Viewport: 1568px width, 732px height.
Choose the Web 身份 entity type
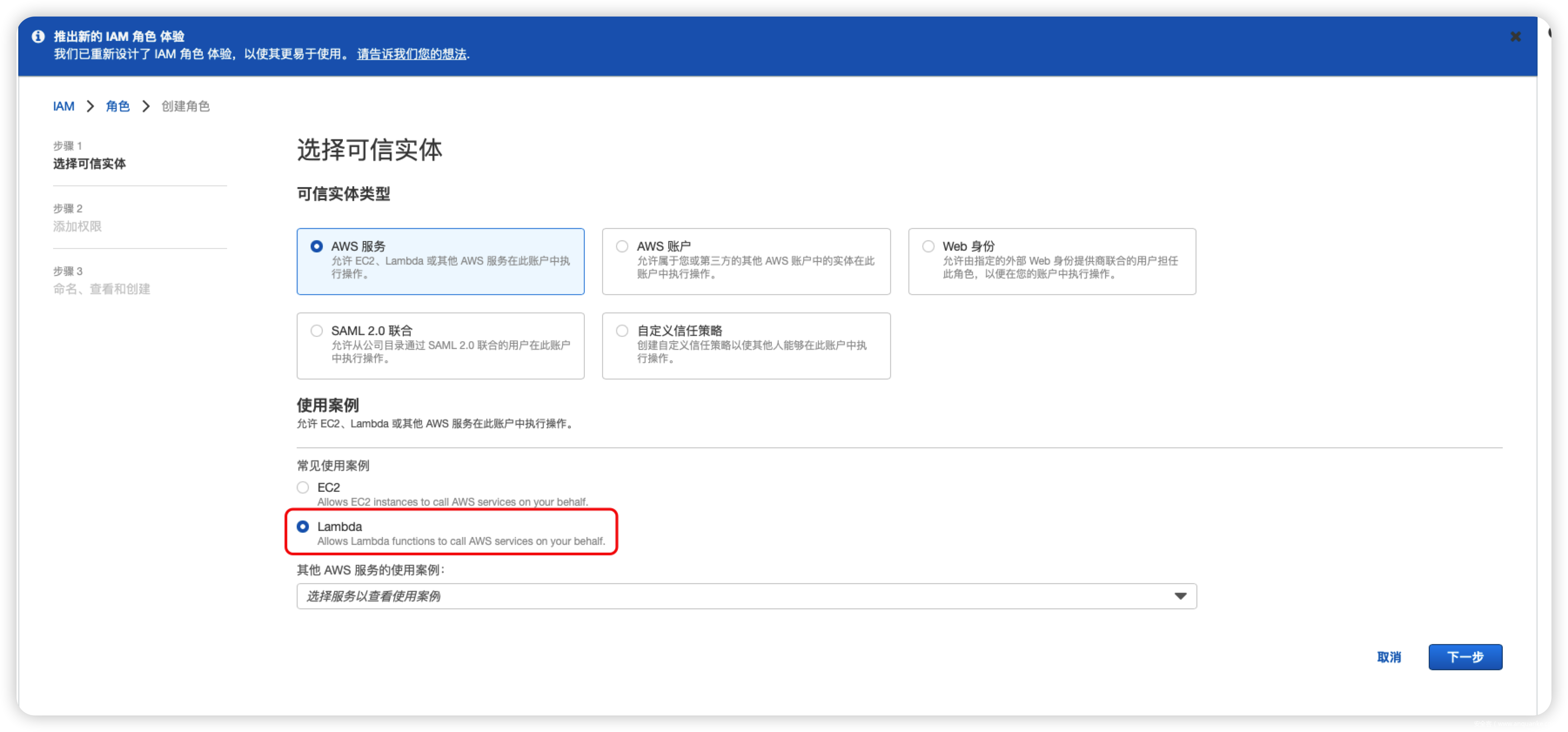click(928, 247)
